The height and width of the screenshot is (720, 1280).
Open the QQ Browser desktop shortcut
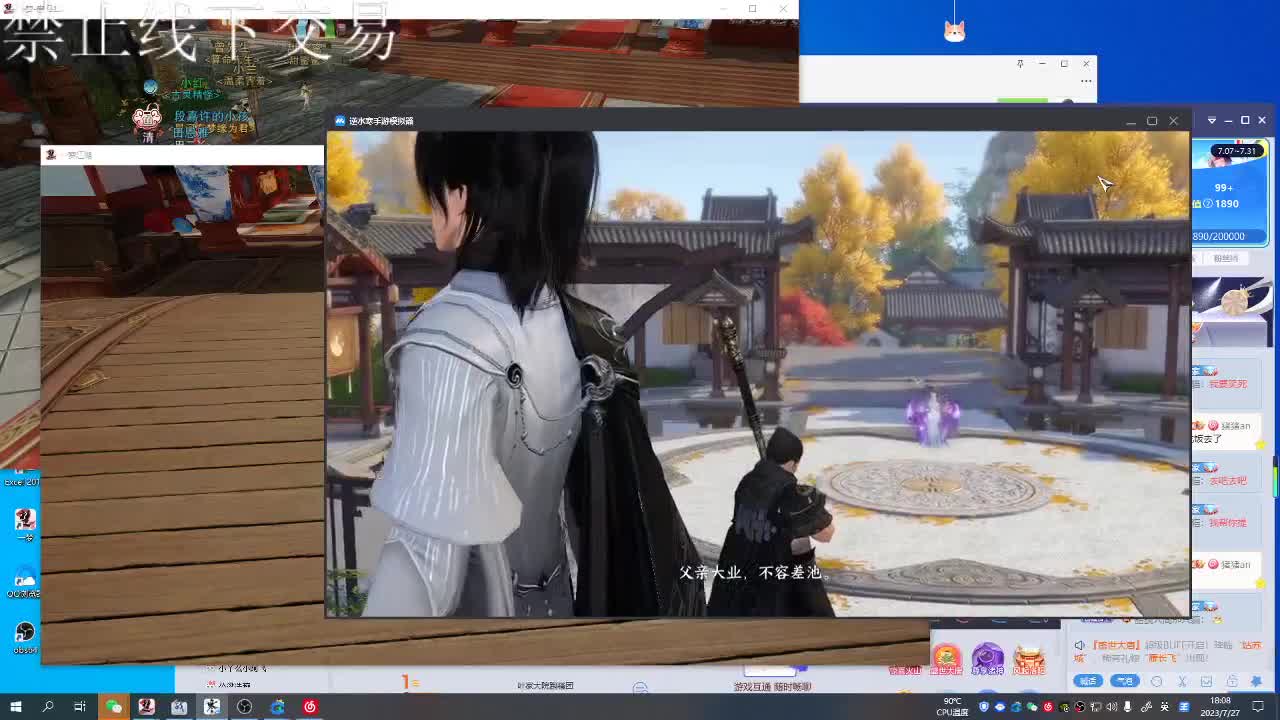tap(24, 583)
